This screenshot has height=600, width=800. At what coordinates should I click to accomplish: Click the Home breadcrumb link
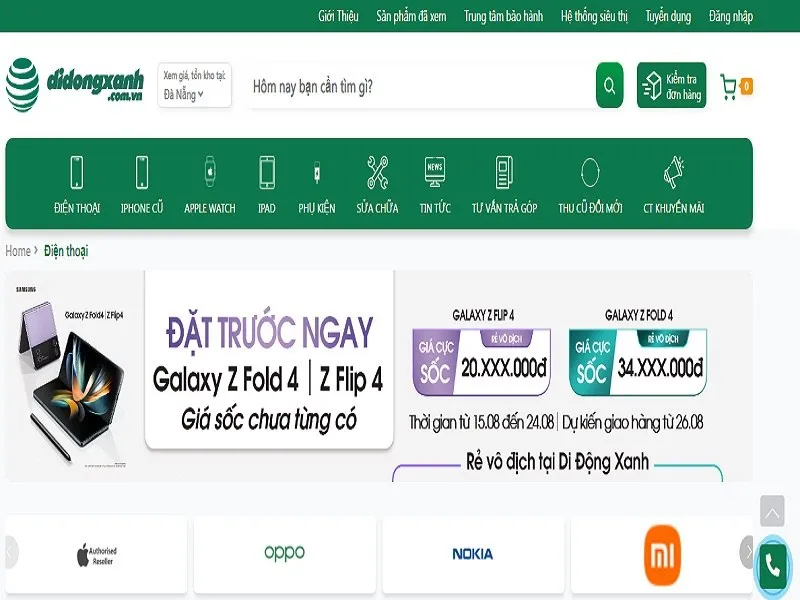click(18, 251)
